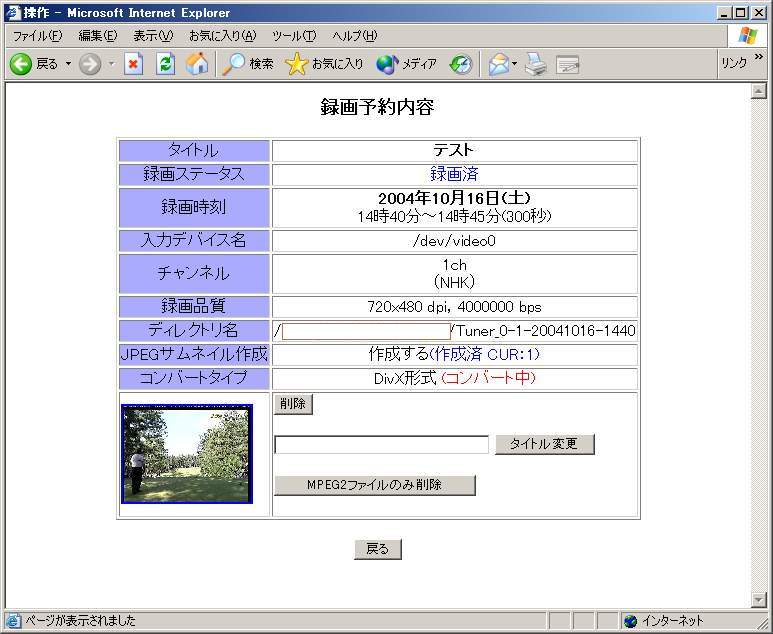Click the Mail envelope icon
773x634 pixels.
click(498, 64)
